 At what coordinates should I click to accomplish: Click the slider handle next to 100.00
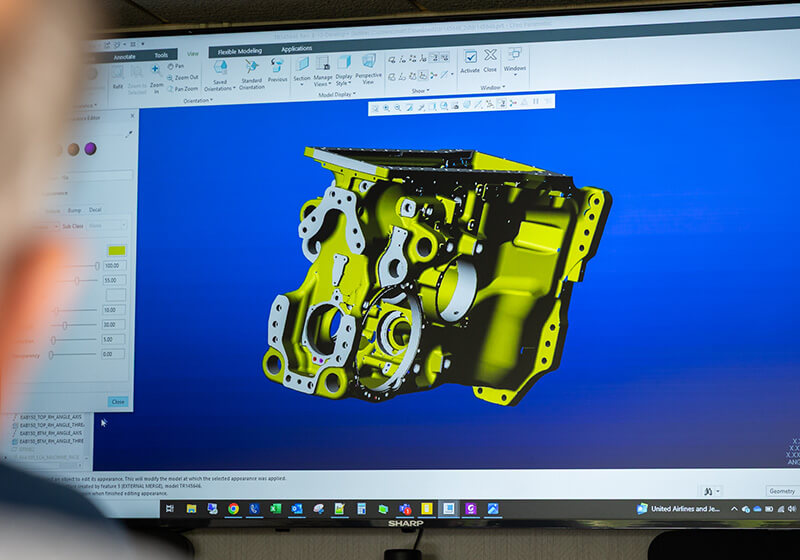97,266
